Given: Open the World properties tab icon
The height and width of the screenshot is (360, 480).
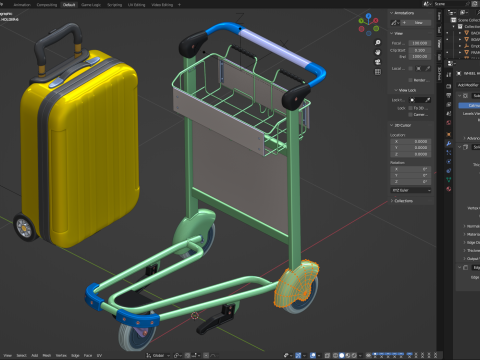Looking at the screenshot, I should click(449, 122).
